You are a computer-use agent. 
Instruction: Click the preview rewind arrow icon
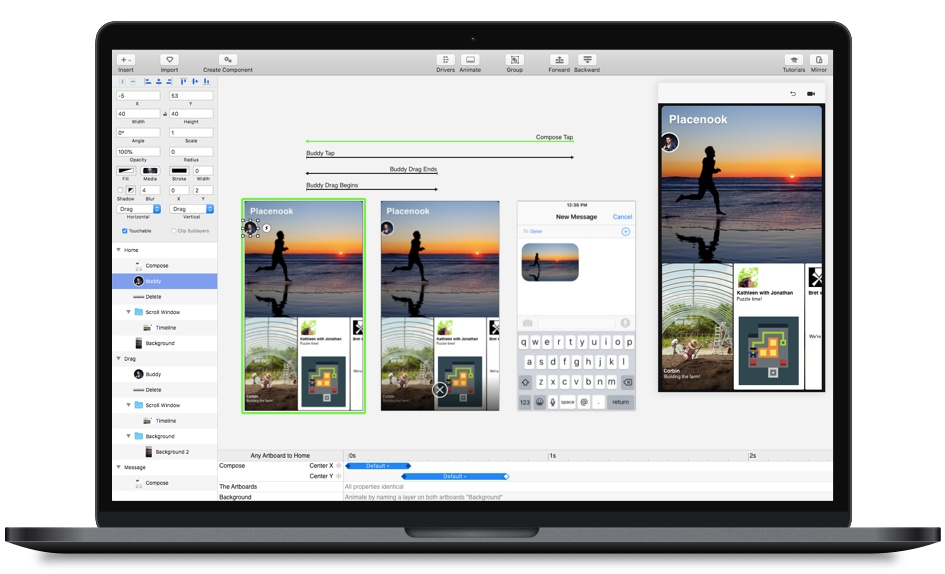click(793, 93)
